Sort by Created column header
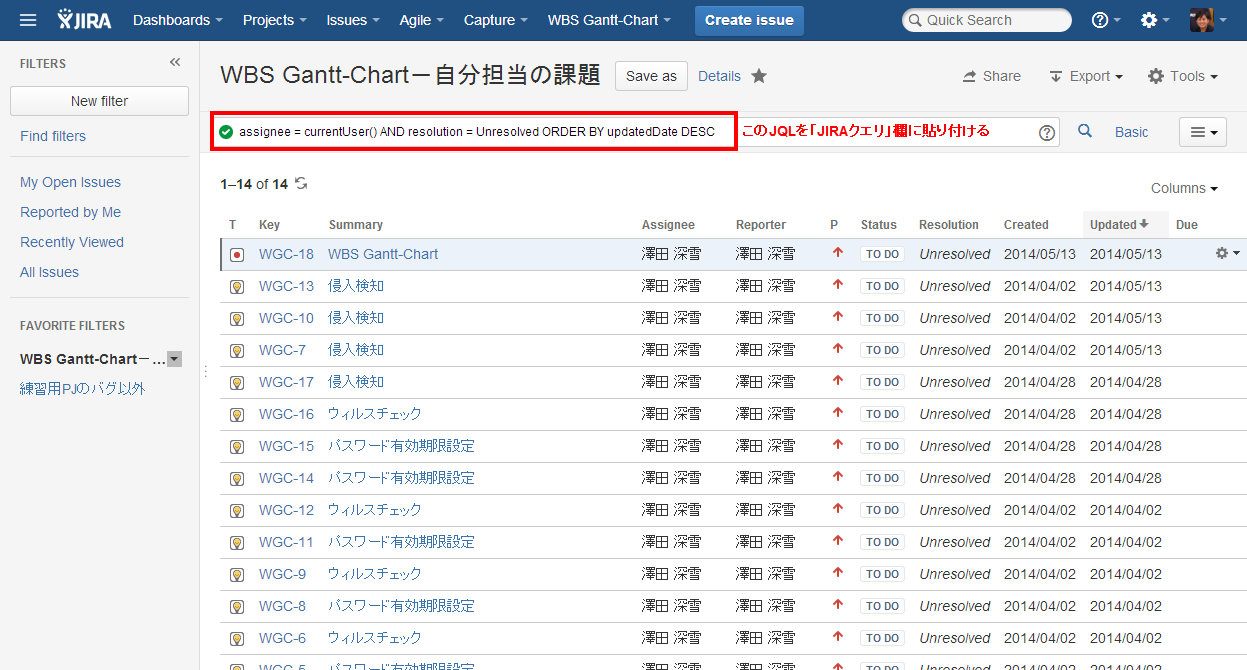Viewport: 1247px width, 670px height. pyautogui.click(x=1026, y=225)
